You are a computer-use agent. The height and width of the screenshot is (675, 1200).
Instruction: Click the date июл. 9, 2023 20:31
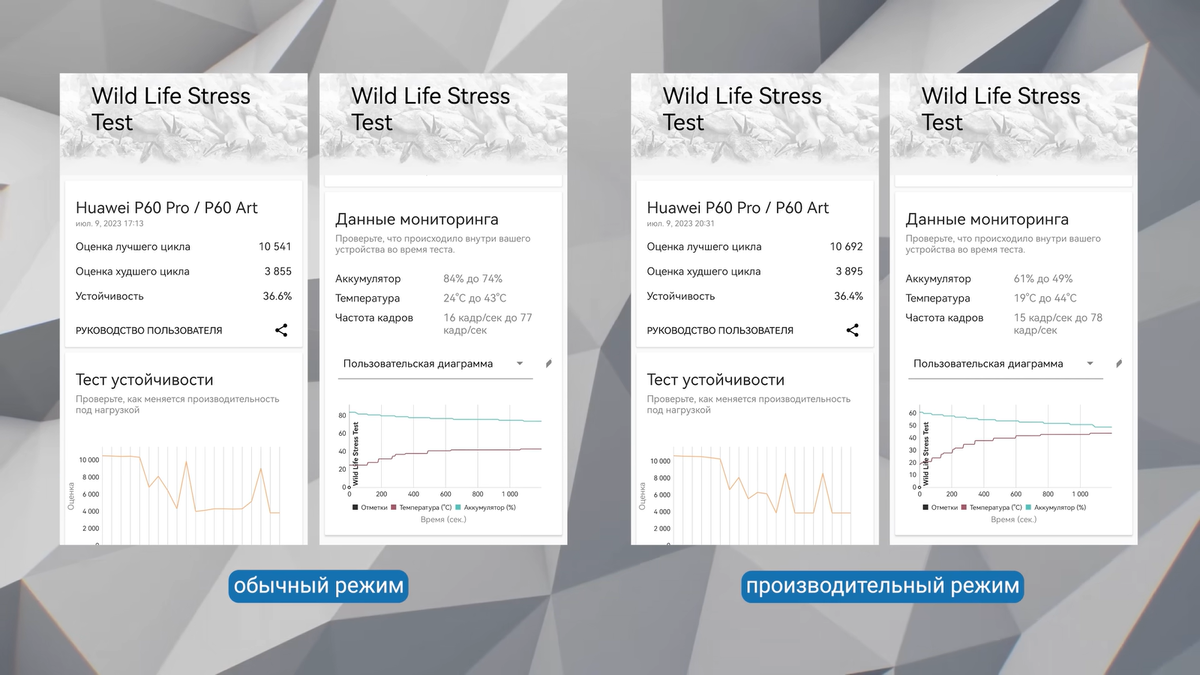(x=681, y=223)
